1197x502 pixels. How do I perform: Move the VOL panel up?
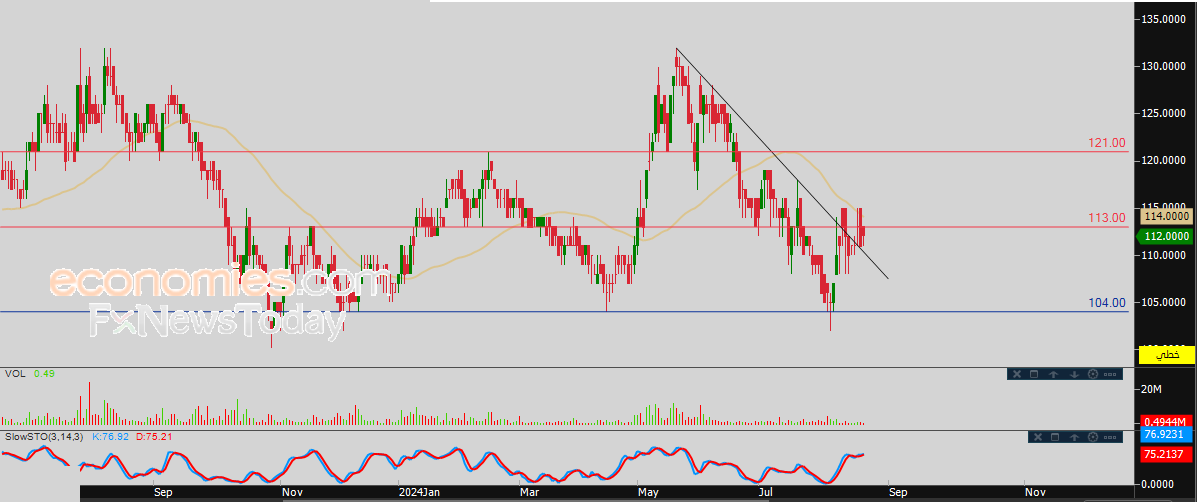coord(1053,375)
